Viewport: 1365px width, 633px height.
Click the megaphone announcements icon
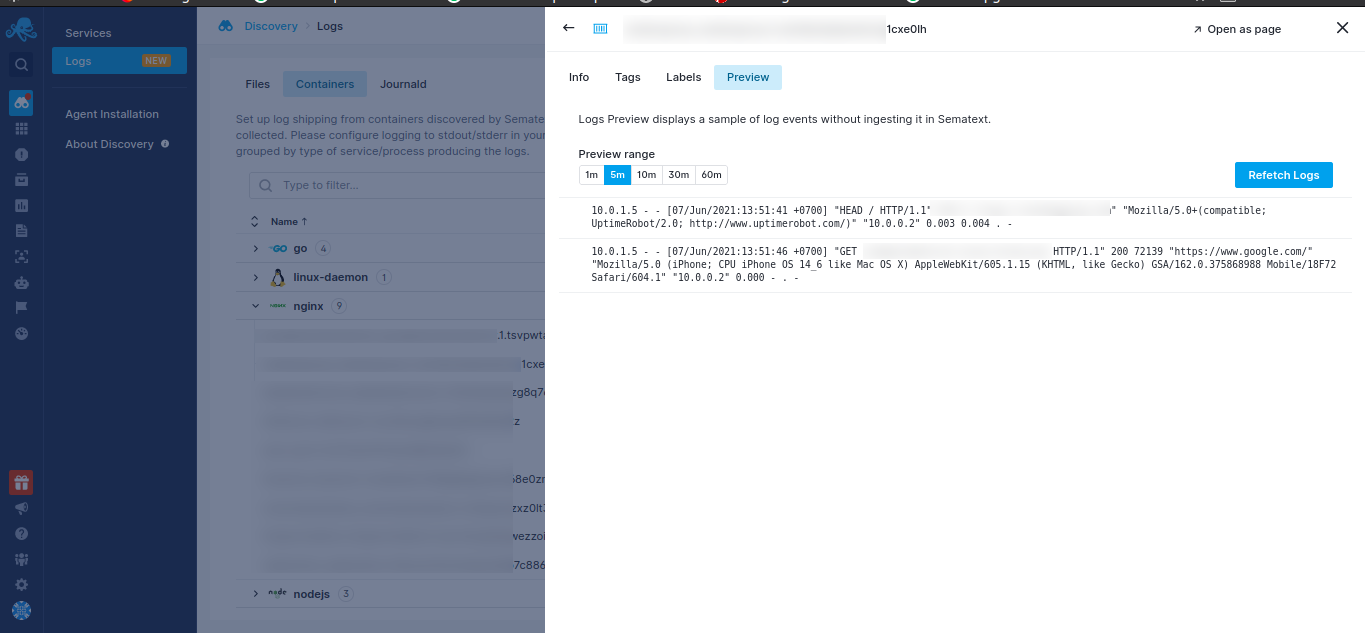pyautogui.click(x=21, y=508)
